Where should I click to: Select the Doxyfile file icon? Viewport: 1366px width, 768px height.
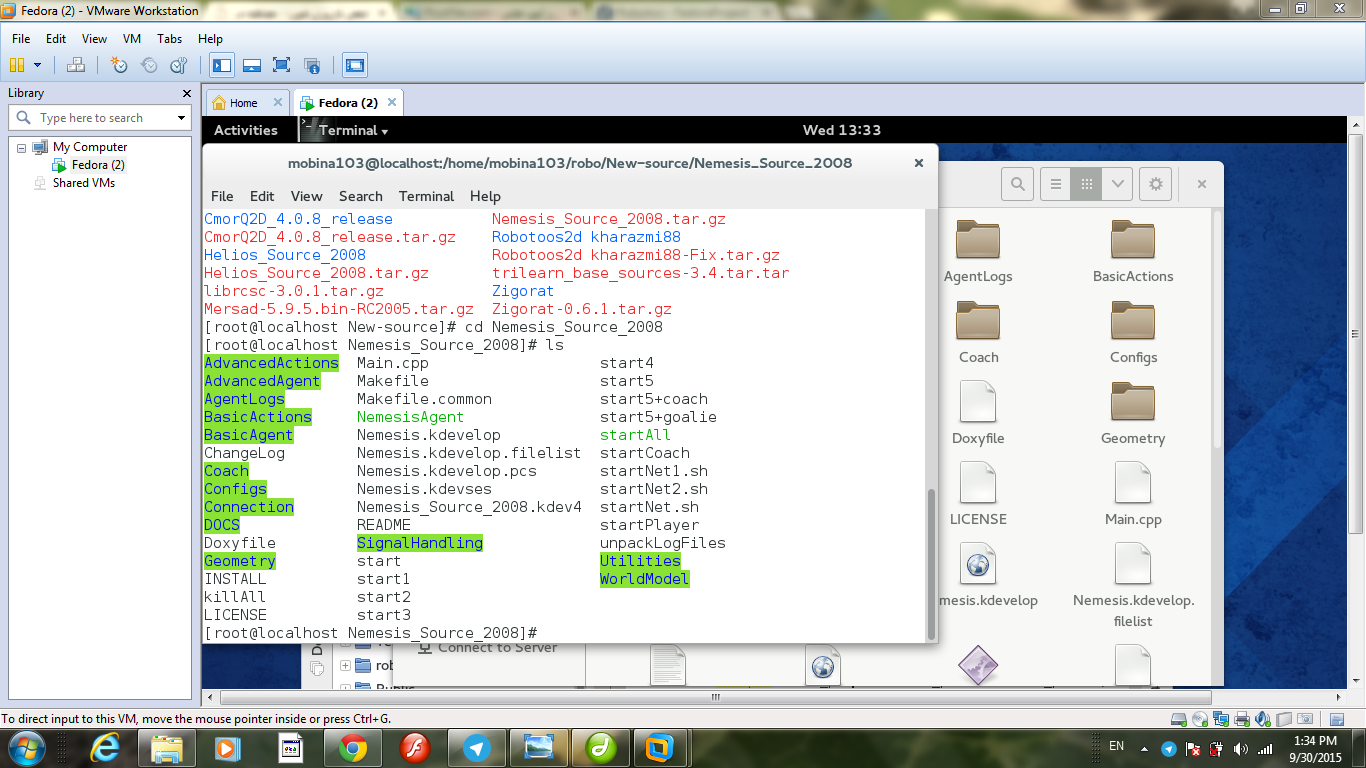(978, 401)
